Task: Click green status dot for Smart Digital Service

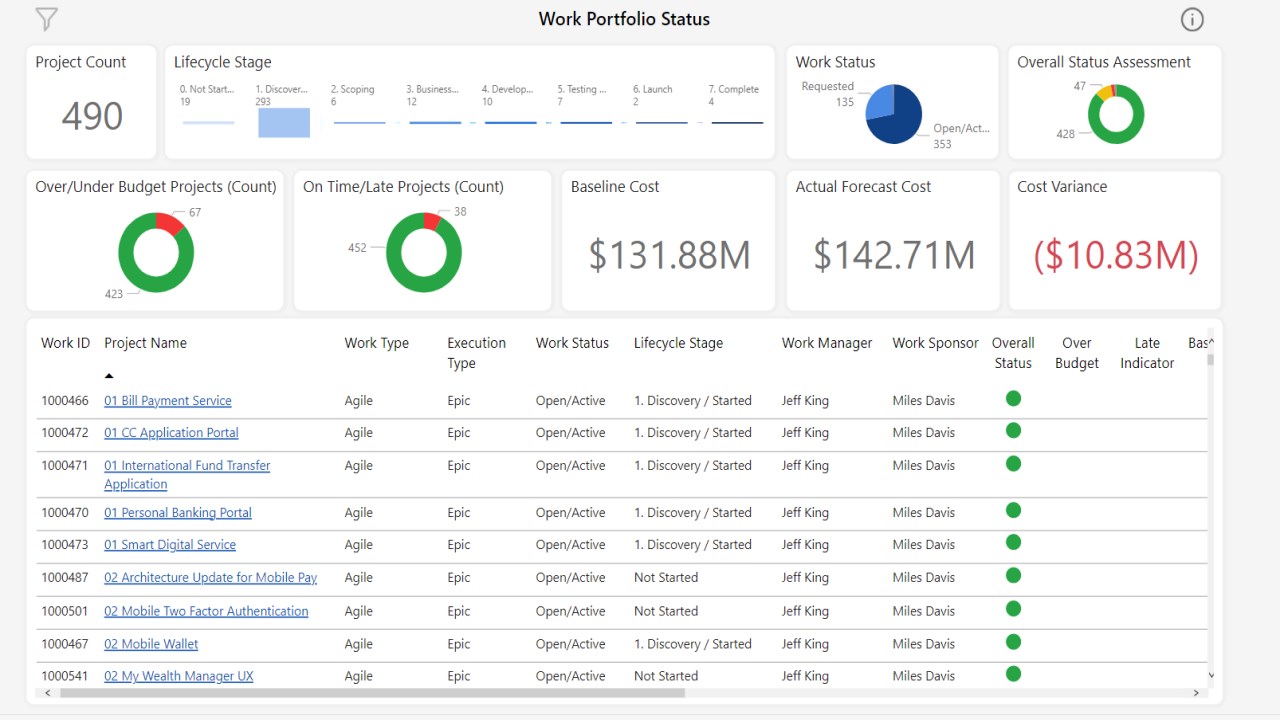Action: tap(1013, 542)
